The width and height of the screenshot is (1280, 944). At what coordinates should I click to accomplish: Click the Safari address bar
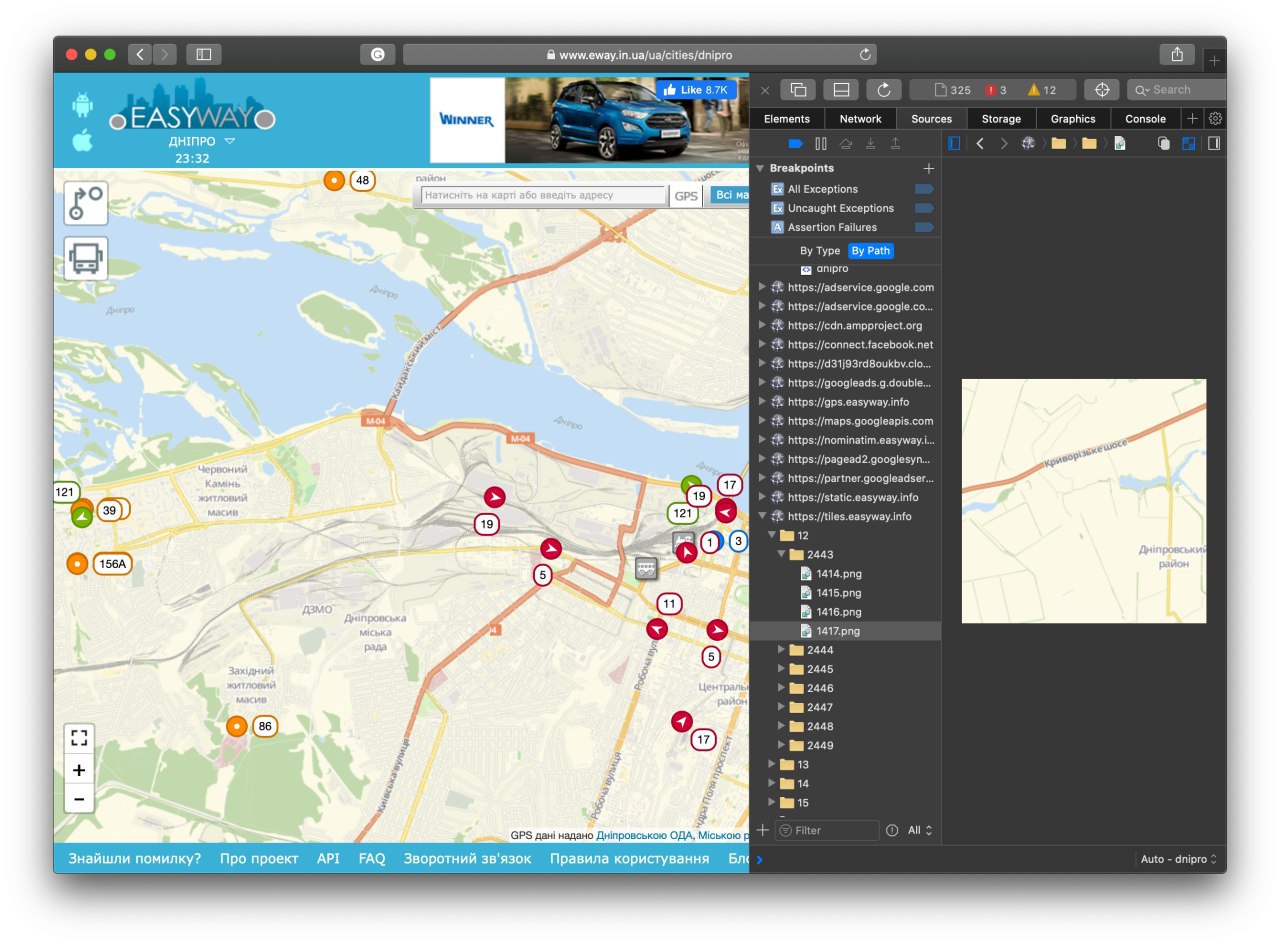pos(640,55)
